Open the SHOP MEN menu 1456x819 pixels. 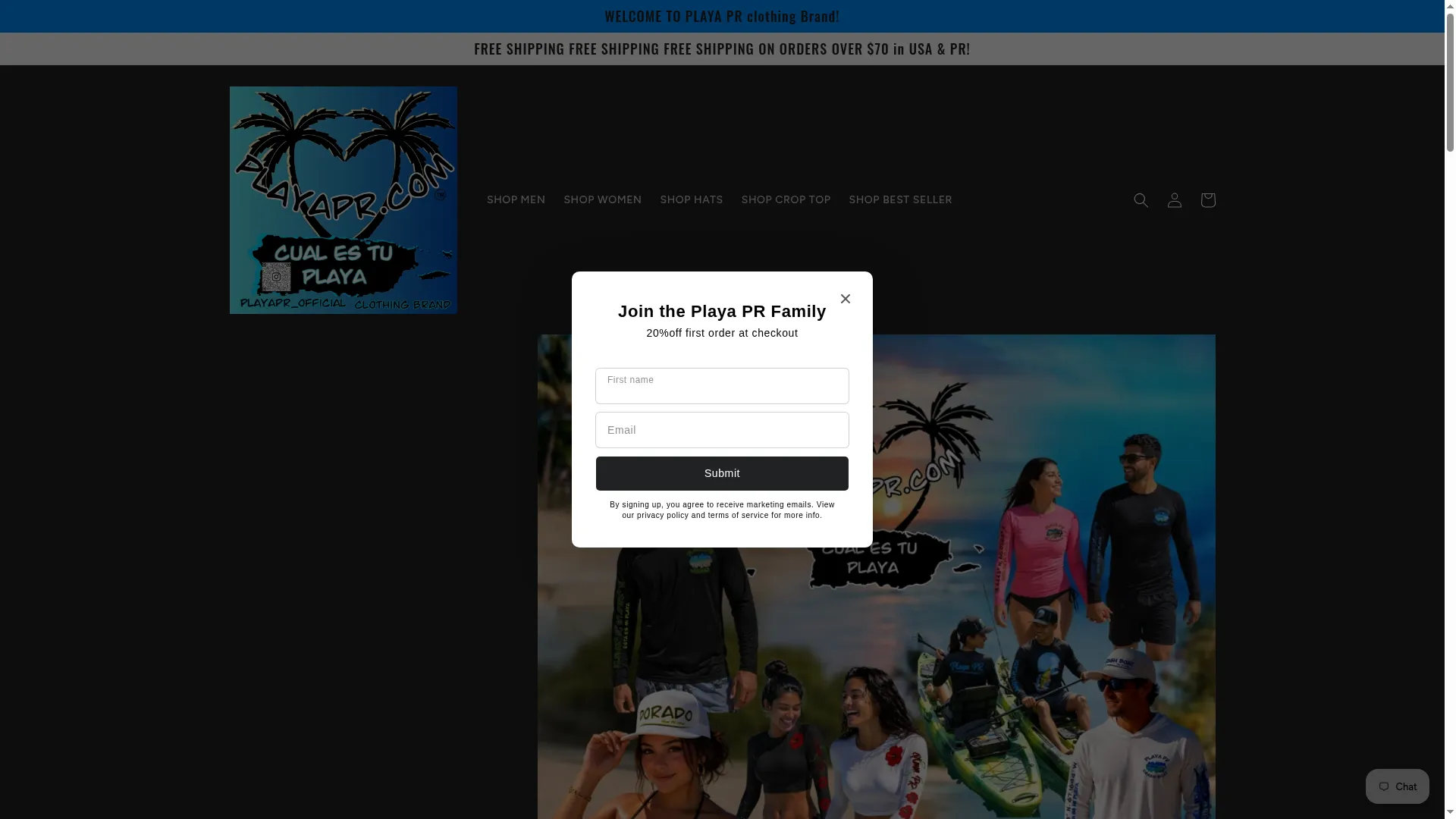click(x=516, y=200)
